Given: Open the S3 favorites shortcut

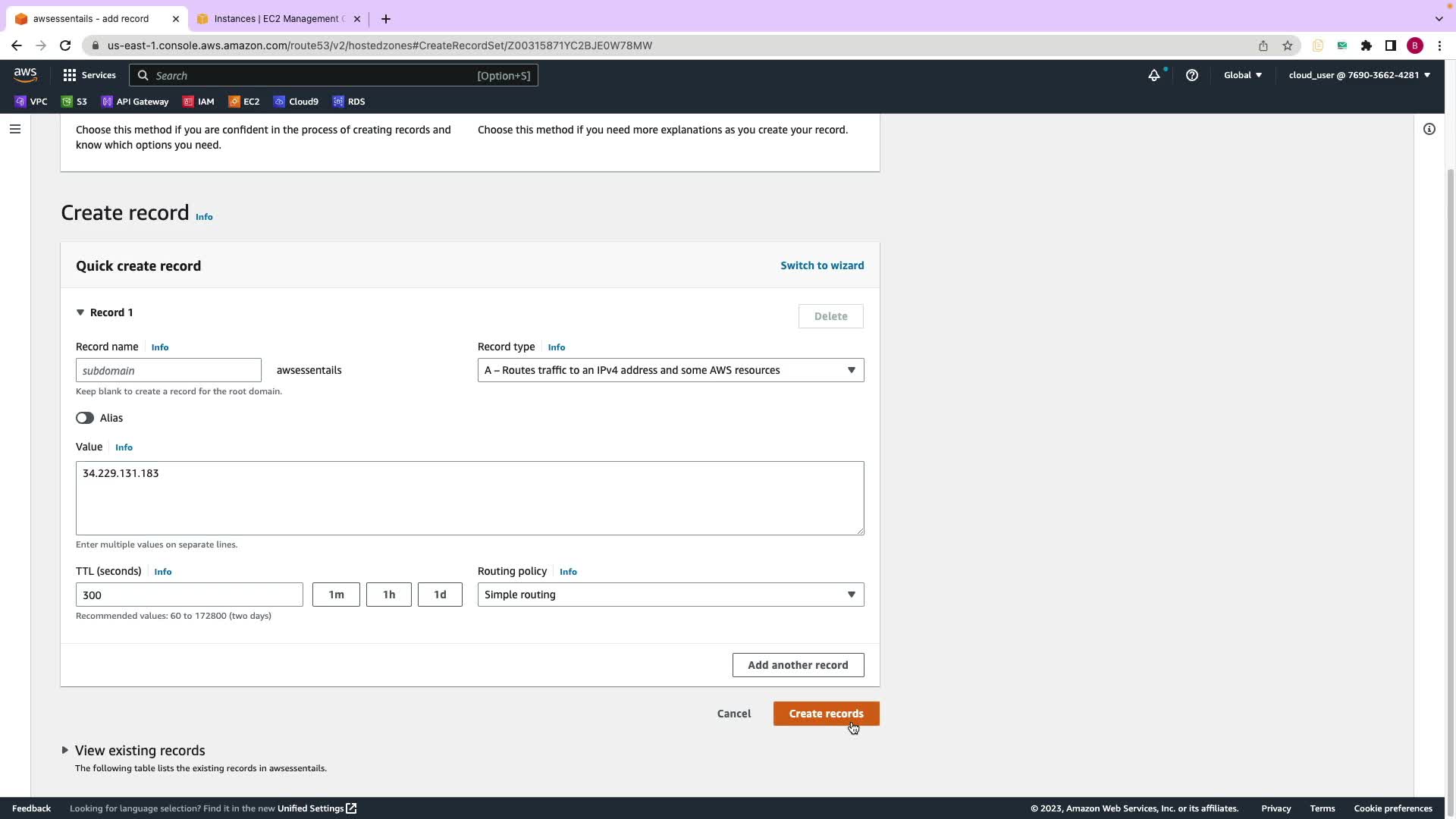Looking at the screenshot, I should click(x=74, y=102).
